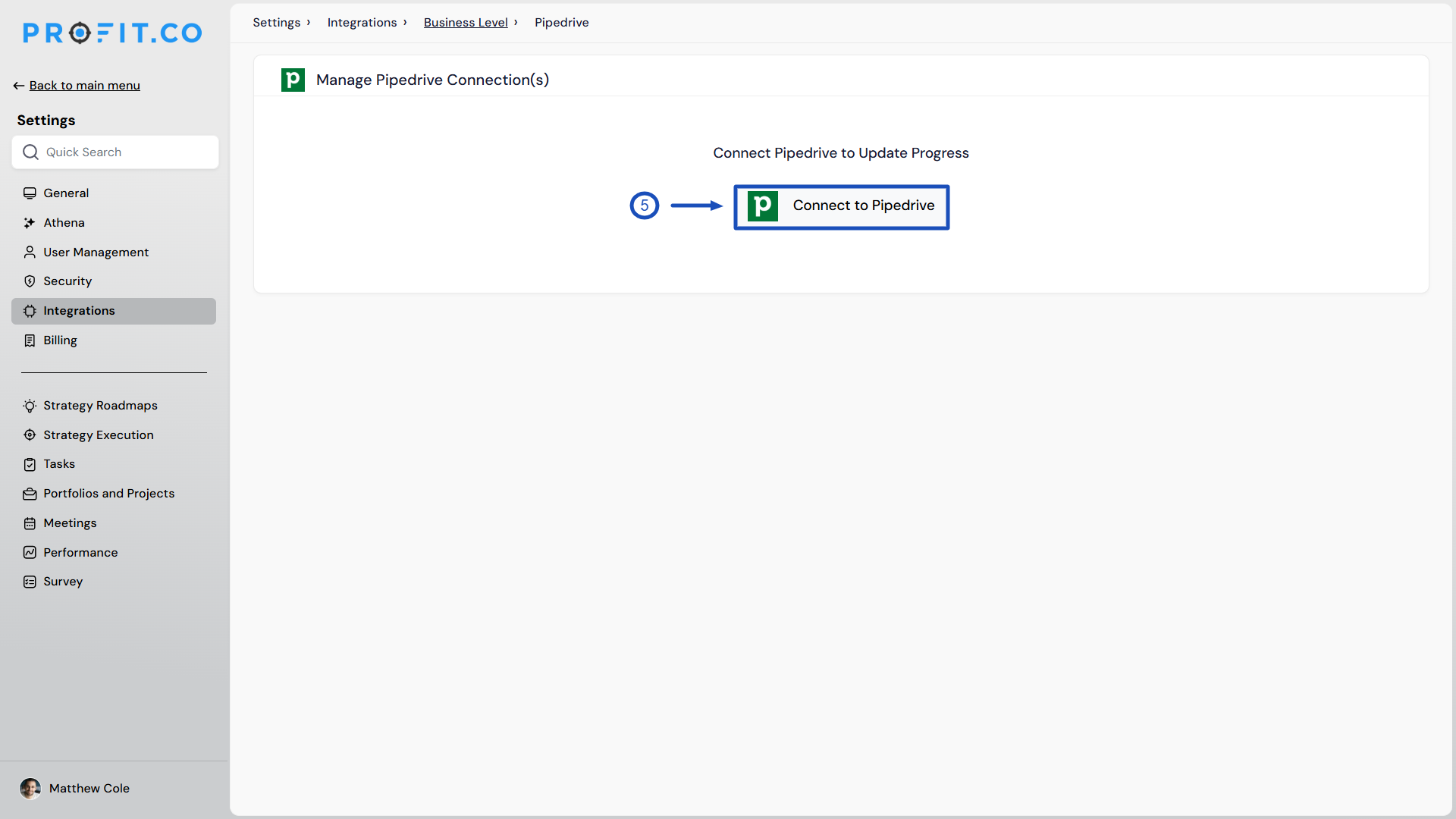The height and width of the screenshot is (819, 1456).
Task: Open Meetings settings
Action: (x=114, y=523)
